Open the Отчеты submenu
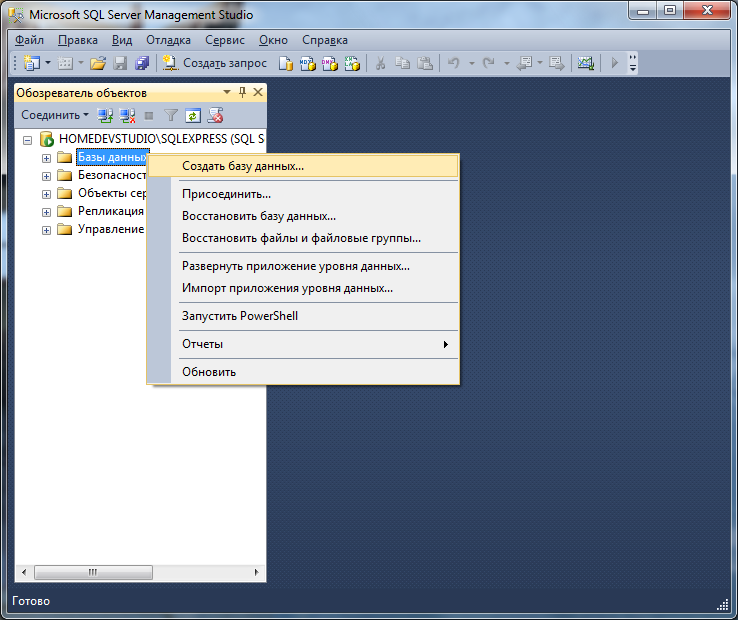738x620 pixels. click(303, 344)
